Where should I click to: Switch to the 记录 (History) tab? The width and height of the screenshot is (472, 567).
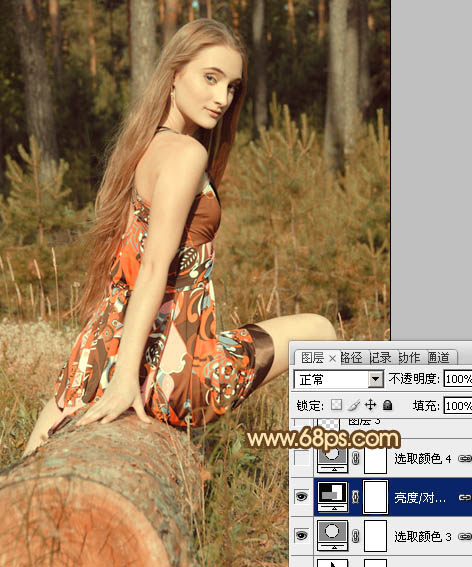click(x=380, y=358)
